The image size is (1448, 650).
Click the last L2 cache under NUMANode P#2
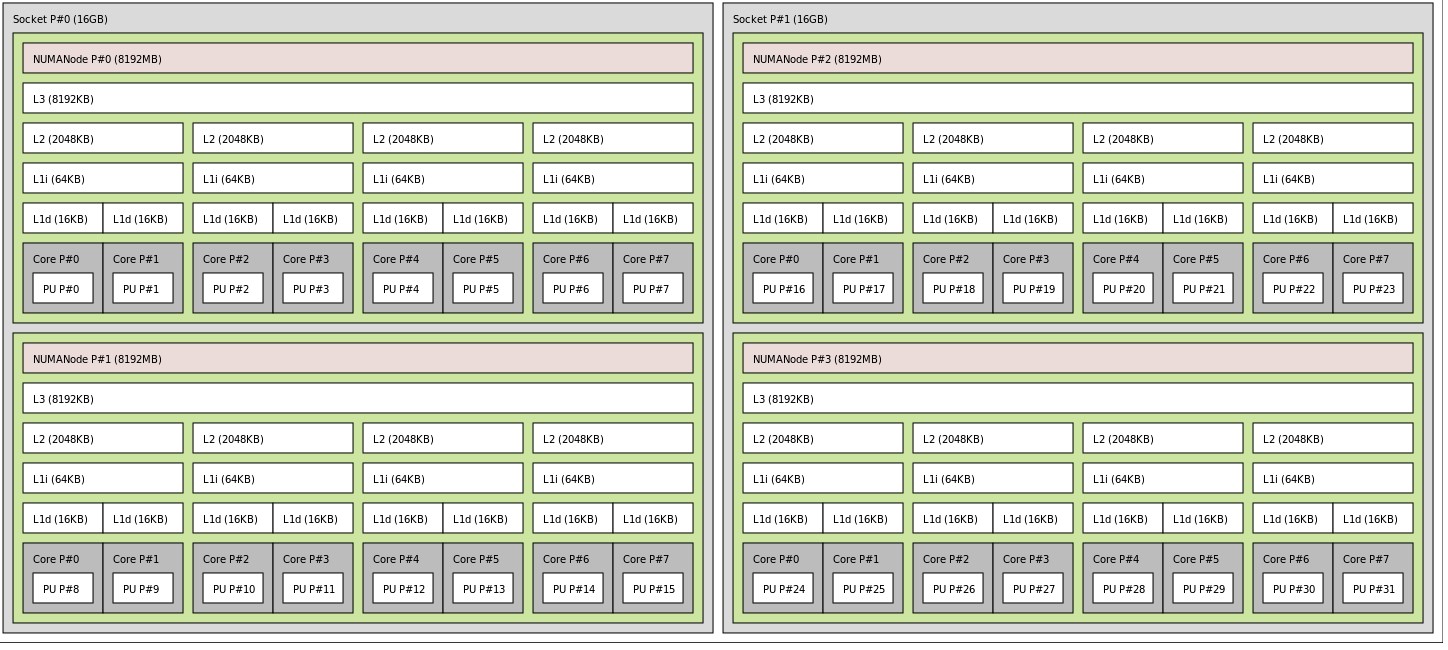pos(1332,137)
